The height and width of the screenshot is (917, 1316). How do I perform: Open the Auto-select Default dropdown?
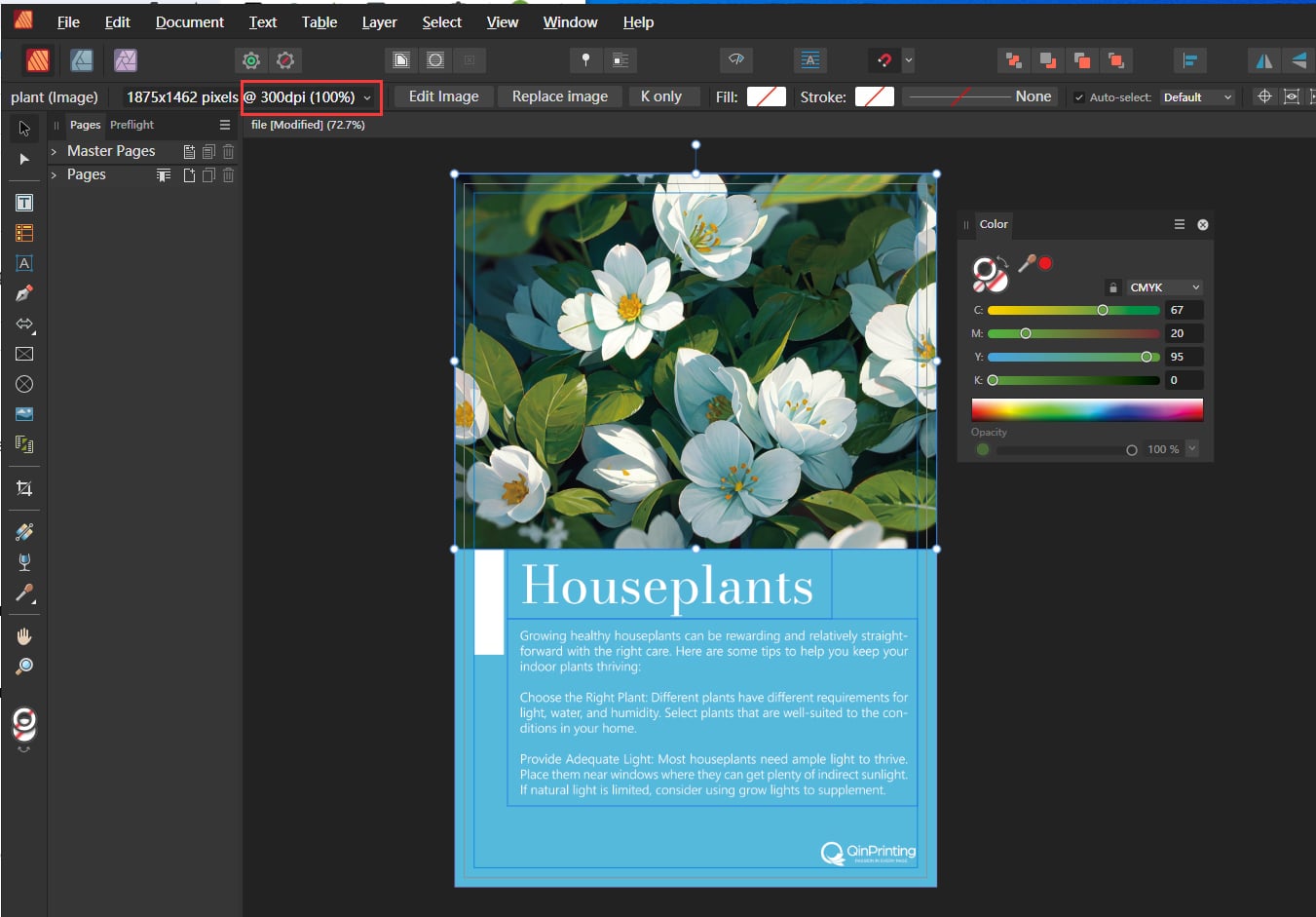(x=1198, y=97)
